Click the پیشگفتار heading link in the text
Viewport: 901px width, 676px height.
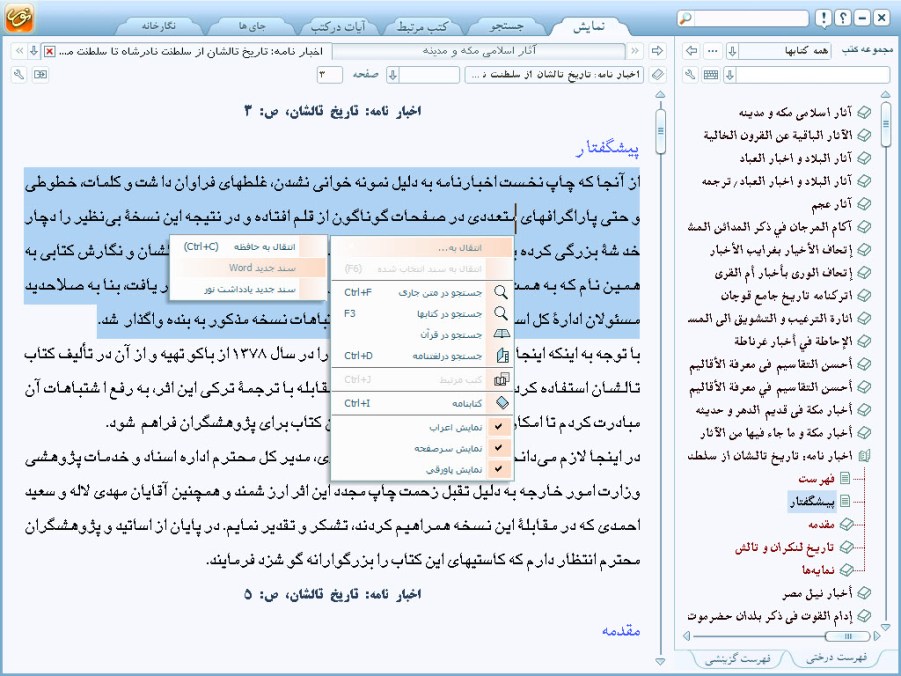click(607, 149)
